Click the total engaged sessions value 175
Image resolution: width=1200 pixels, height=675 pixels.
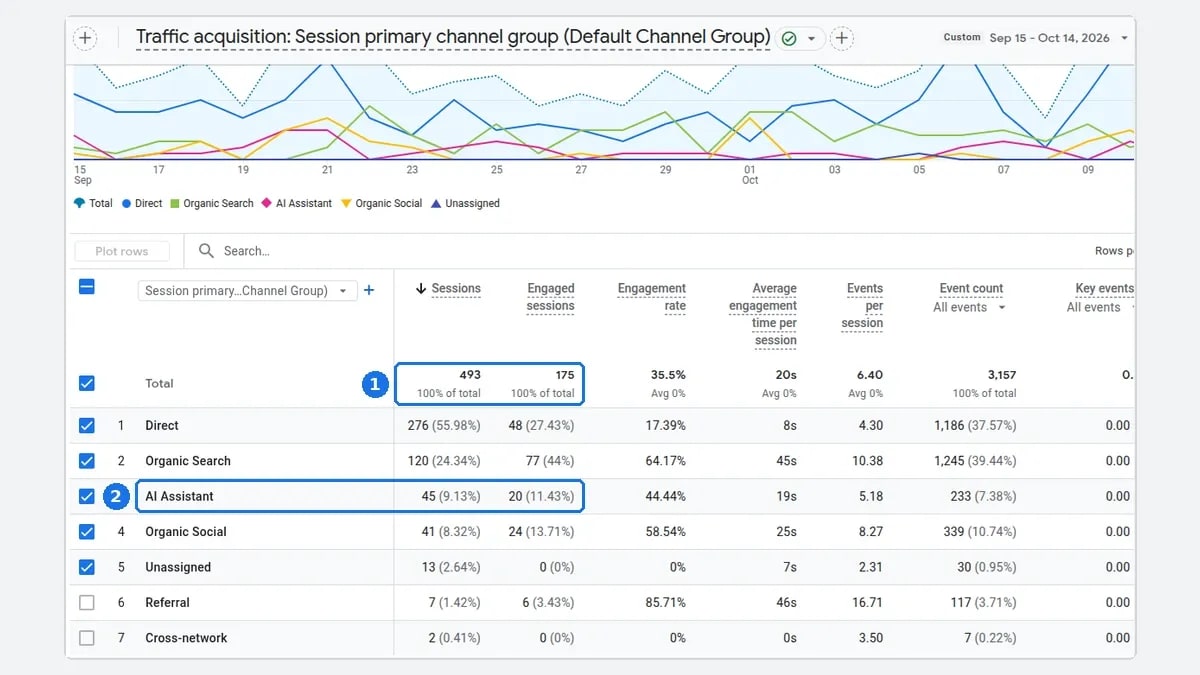[565, 375]
